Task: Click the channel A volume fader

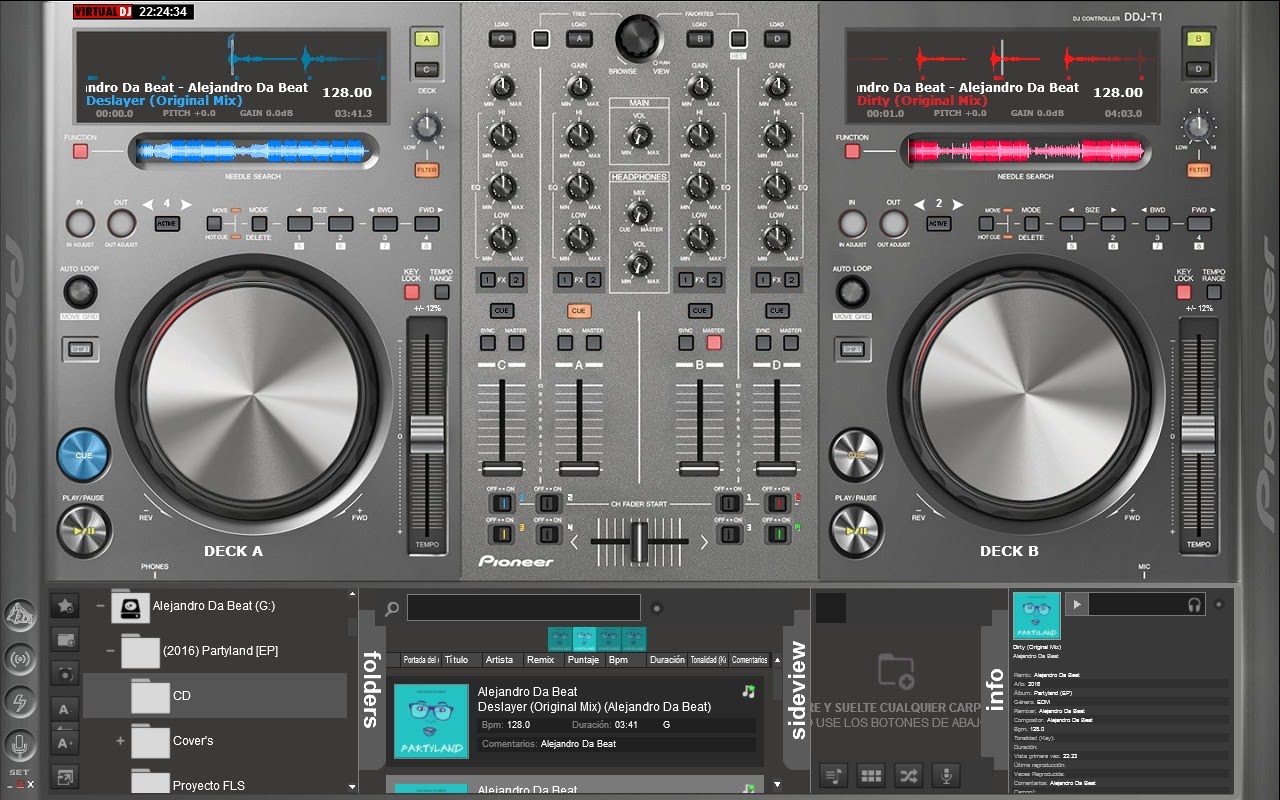Action: pyautogui.click(x=578, y=468)
